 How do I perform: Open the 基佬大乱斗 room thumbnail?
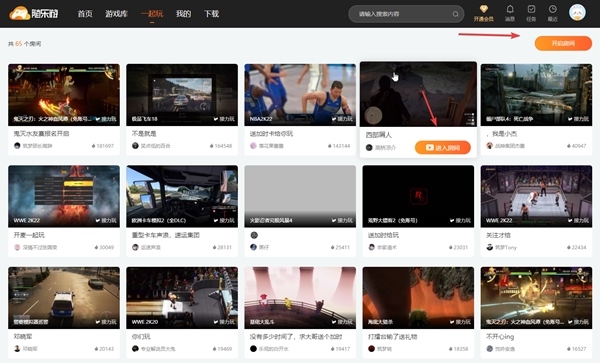(x=300, y=298)
